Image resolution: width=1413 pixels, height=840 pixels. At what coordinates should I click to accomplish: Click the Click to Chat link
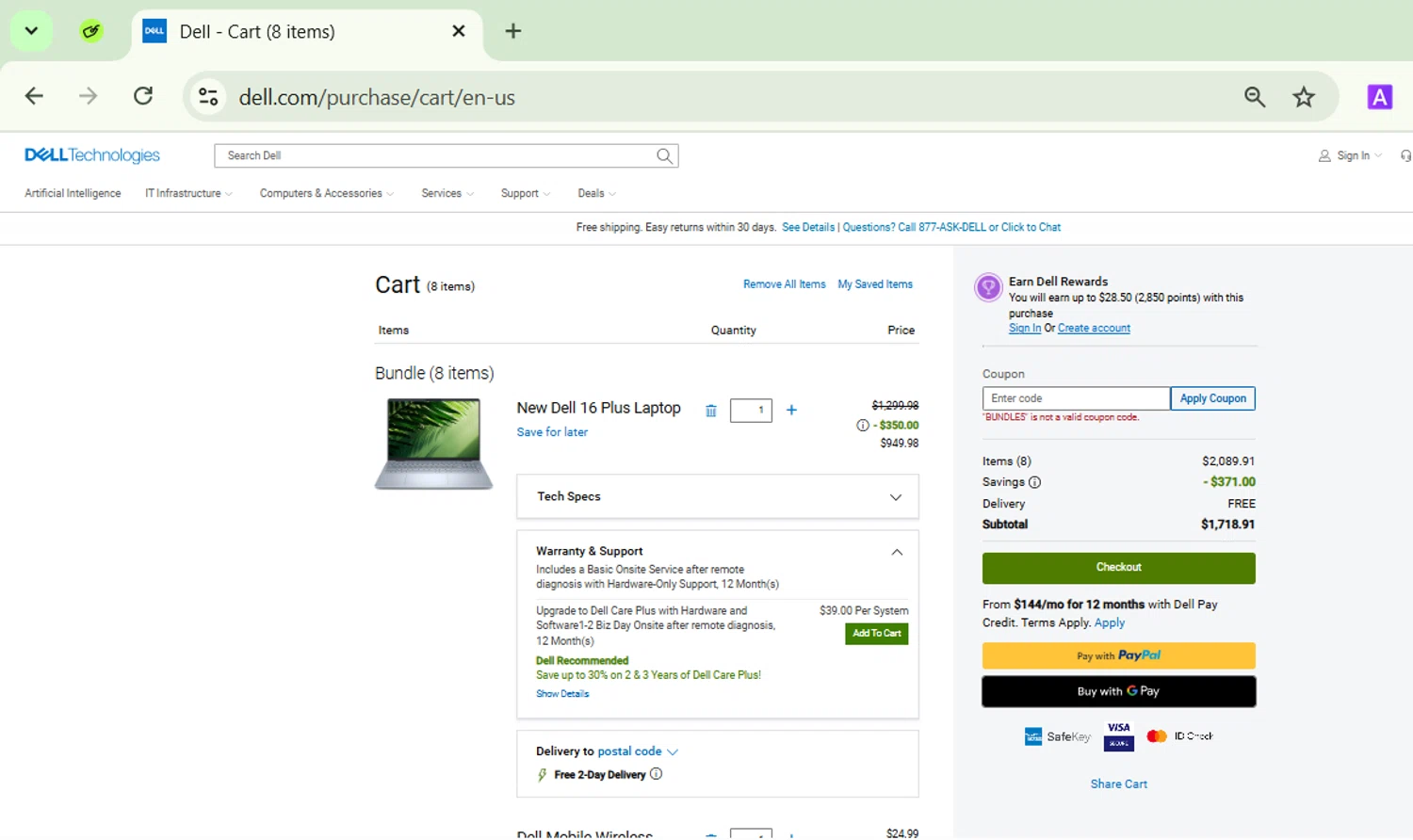point(1031,227)
